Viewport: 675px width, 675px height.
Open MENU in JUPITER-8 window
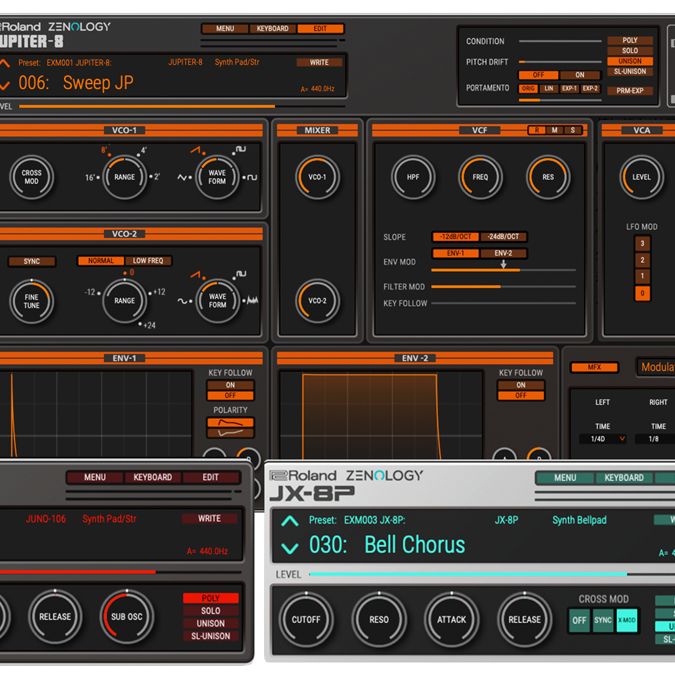point(225,29)
